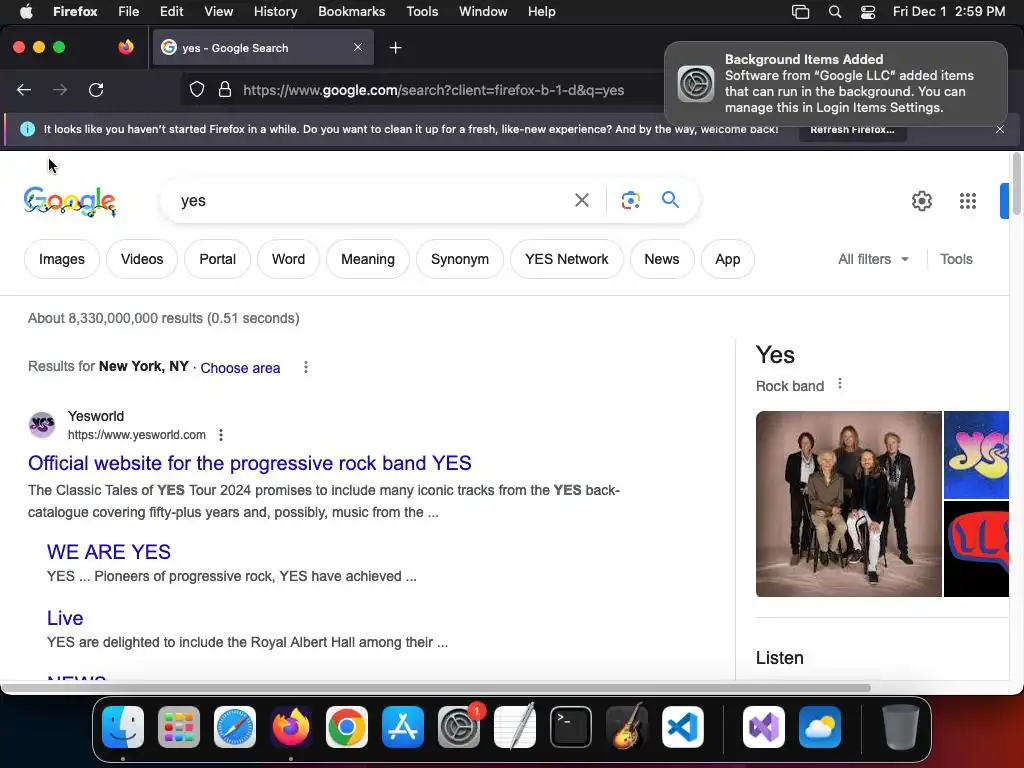Open the Bookmarks menu
Image resolution: width=1024 pixels, height=768 pixels.
(x=351, y=12)
